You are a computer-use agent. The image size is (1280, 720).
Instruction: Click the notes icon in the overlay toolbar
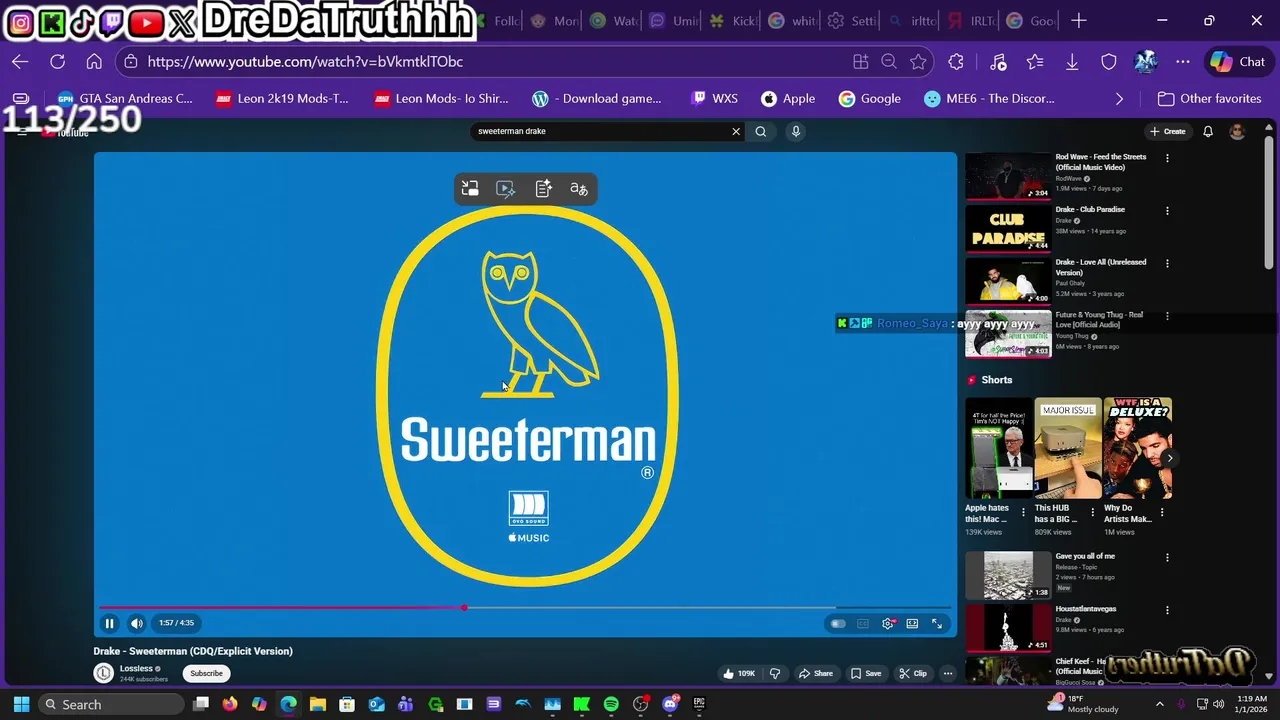click(543, 188)
